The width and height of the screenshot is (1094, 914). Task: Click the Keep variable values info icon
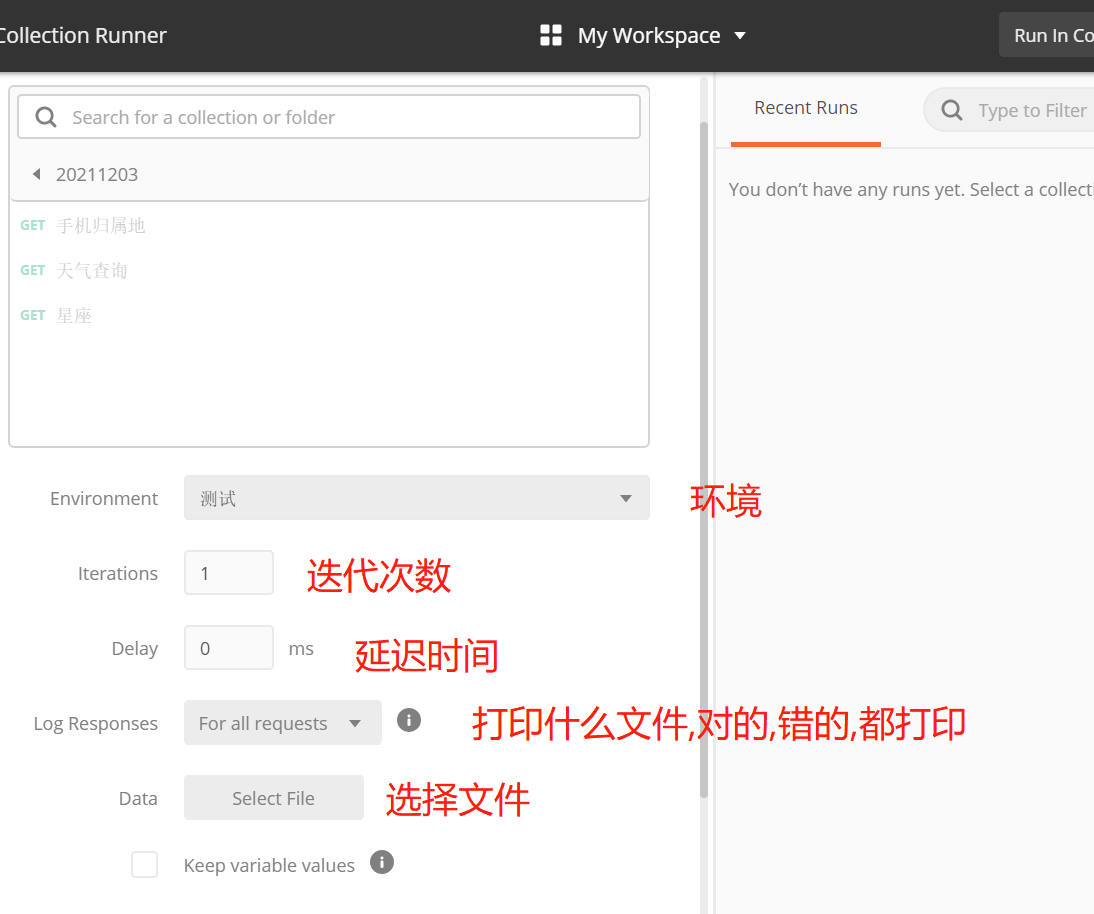click(x=382, y=862)
